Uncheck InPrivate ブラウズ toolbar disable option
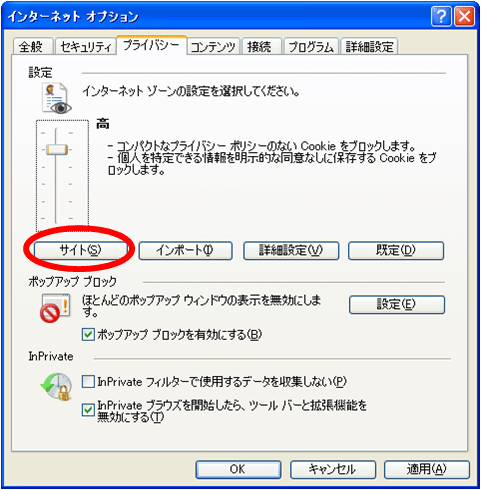Image resolution: width=481 pixels, height=490 pixels. pyautogui.click(x=88, y=410)
